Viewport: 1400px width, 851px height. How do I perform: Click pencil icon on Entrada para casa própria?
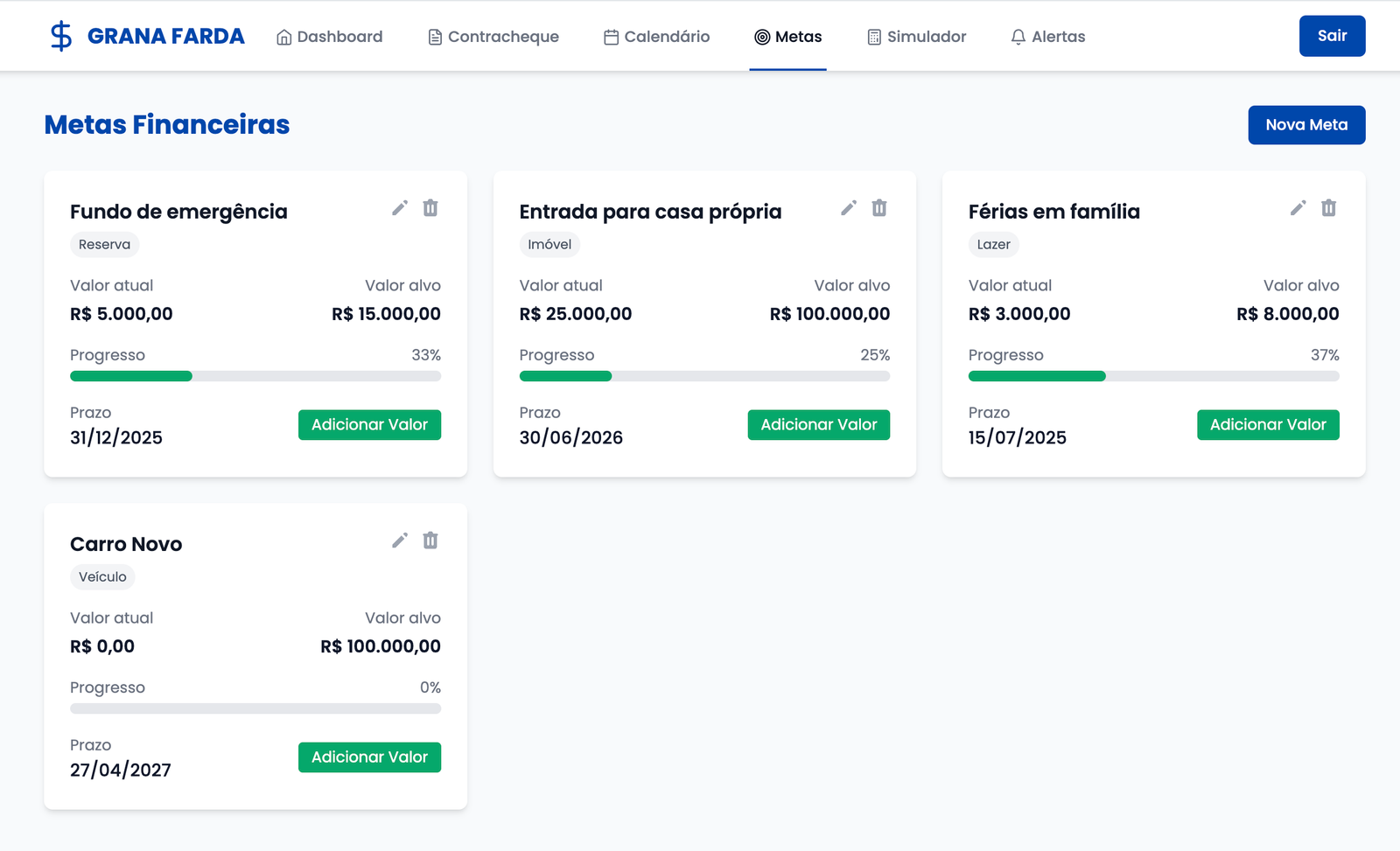(849, 208)
